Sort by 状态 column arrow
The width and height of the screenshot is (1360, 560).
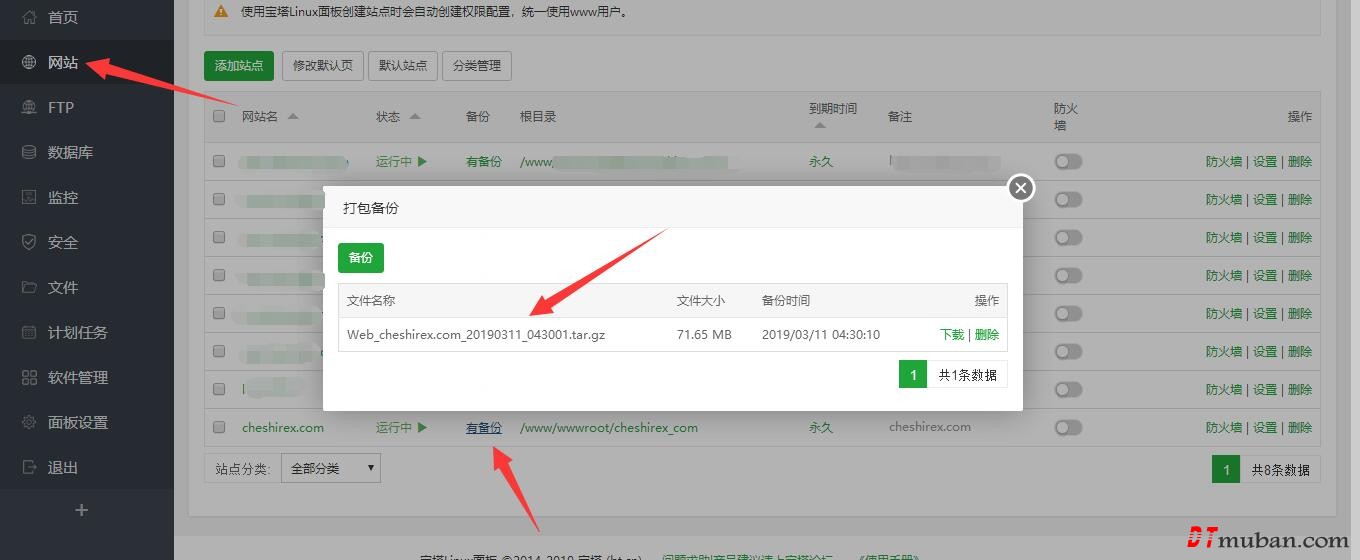tap(415, 116)
